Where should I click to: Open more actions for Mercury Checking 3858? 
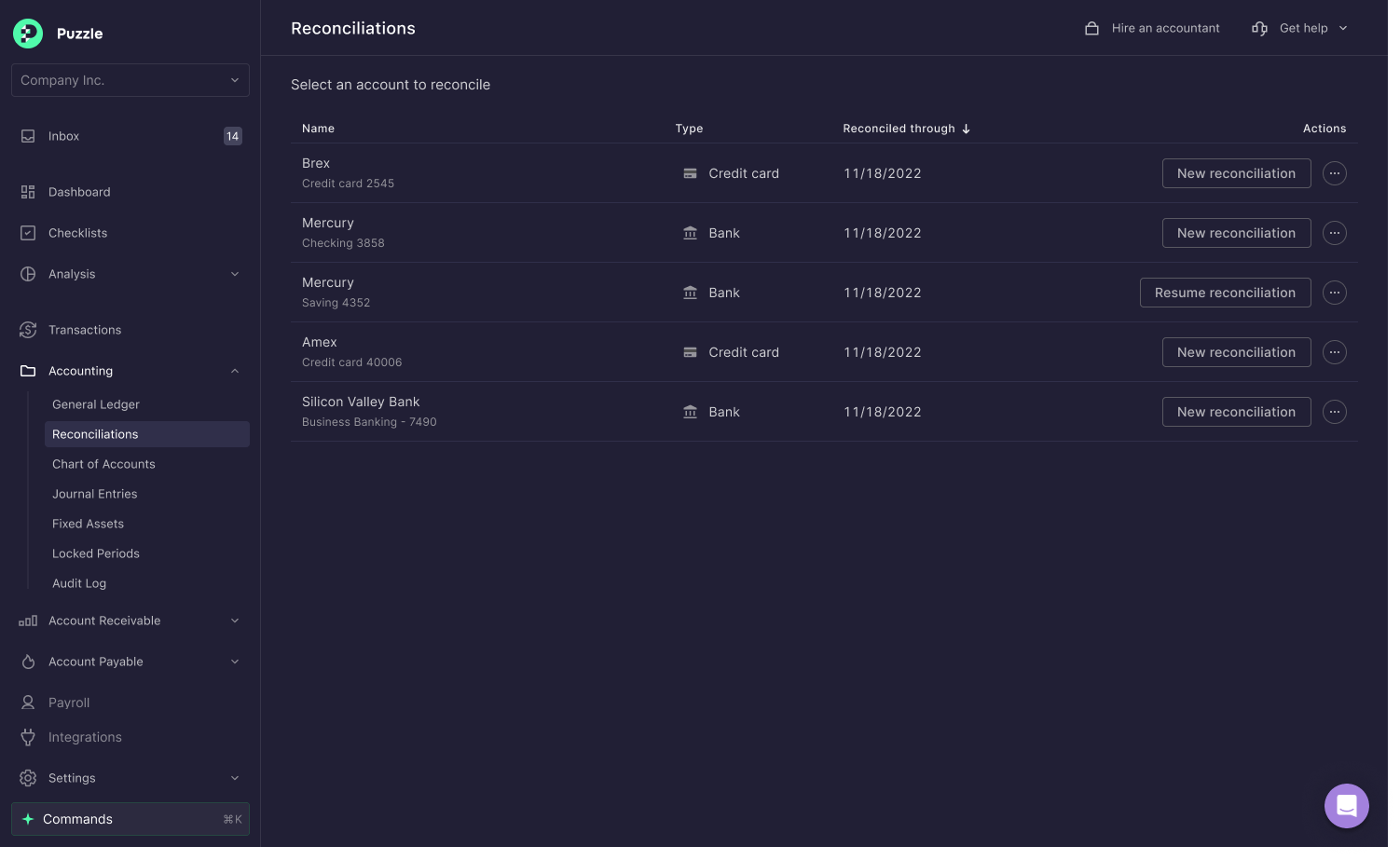click(1335, 233)
